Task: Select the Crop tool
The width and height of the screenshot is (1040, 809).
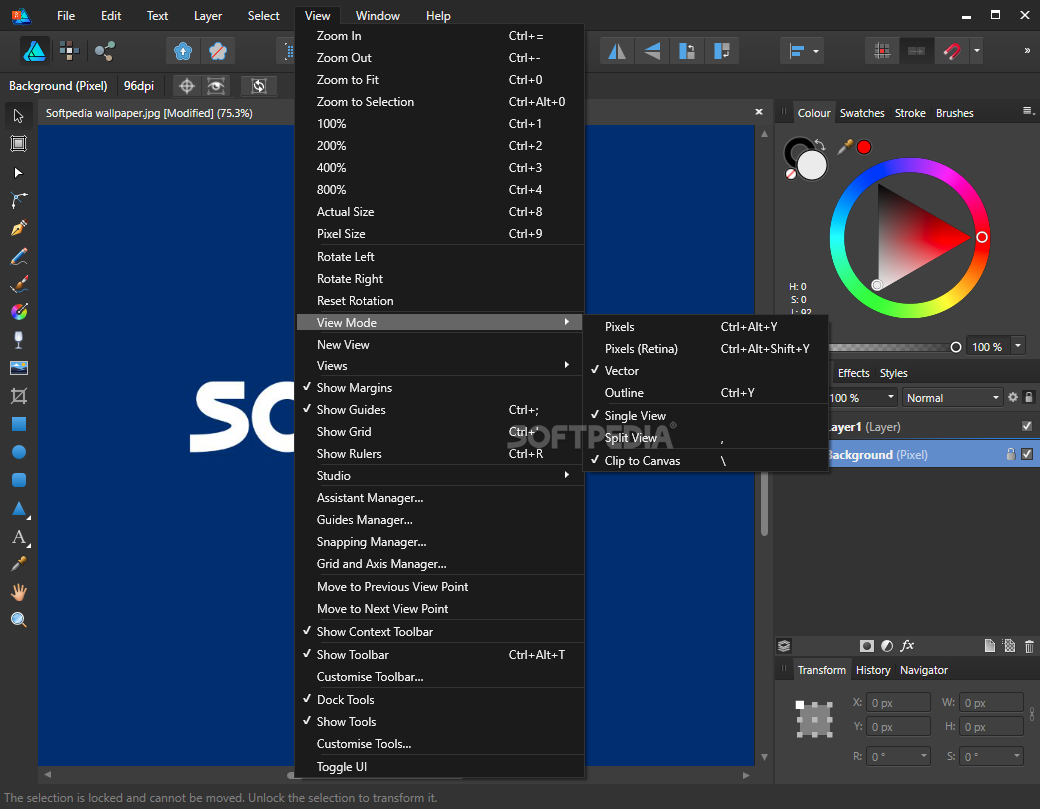Action: (19, 397)
